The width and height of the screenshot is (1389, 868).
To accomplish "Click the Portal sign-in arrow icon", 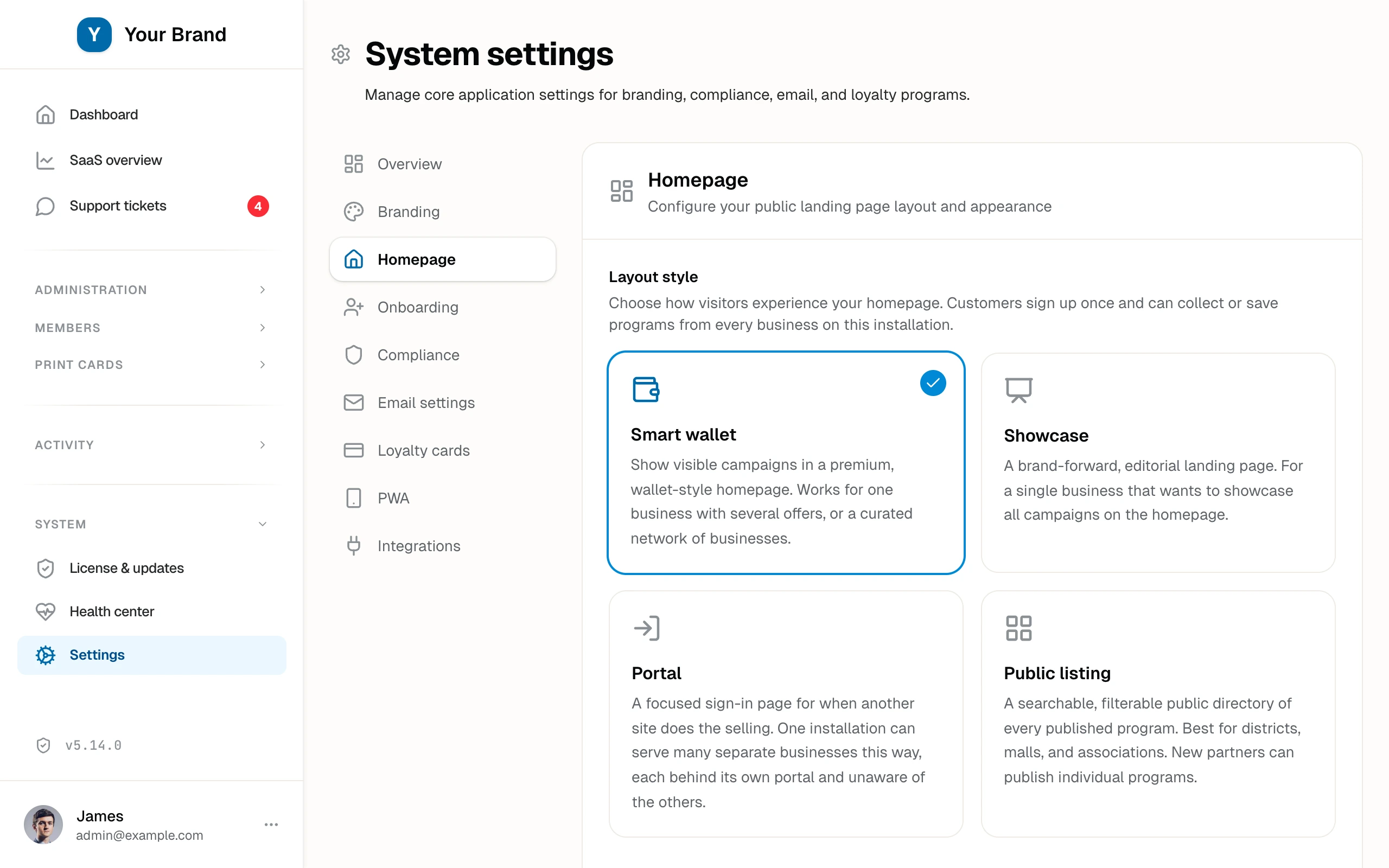I will tap(647, 628).
